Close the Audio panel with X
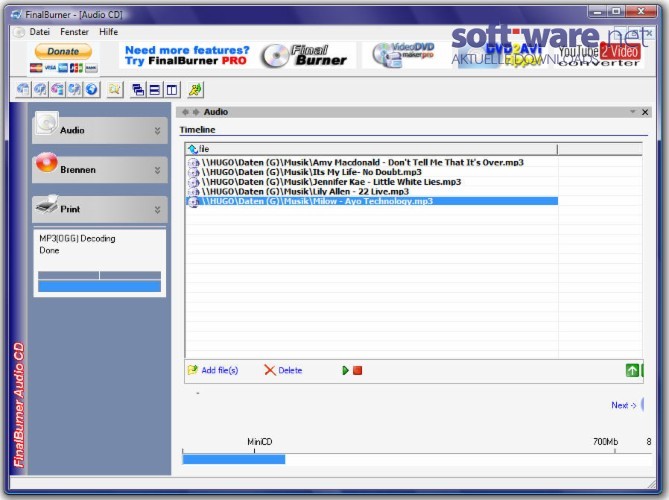 pos(645,112)
